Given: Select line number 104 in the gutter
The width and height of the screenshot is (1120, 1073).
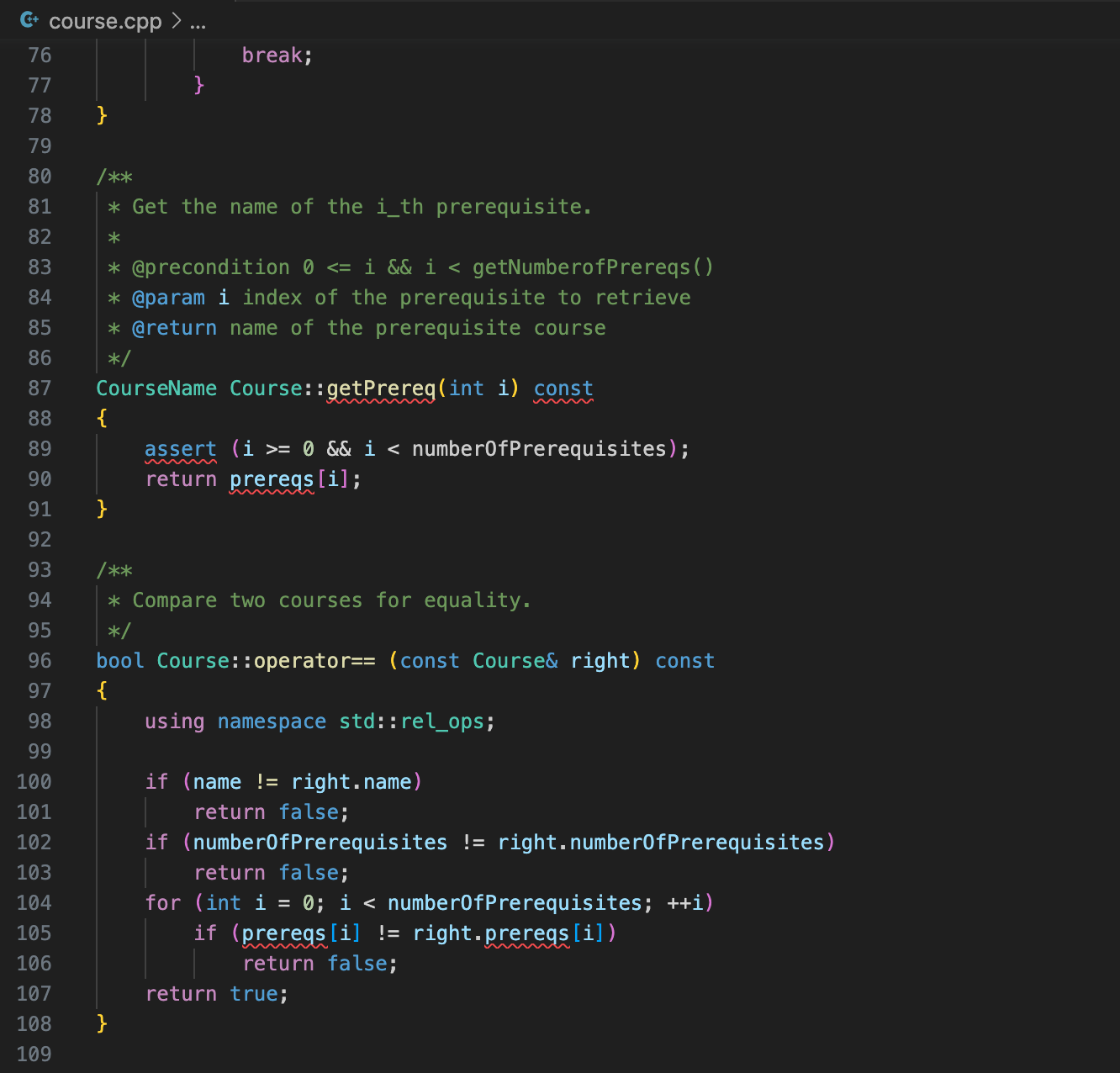Looking at the screenshot, I should click(x=34, y=902).
